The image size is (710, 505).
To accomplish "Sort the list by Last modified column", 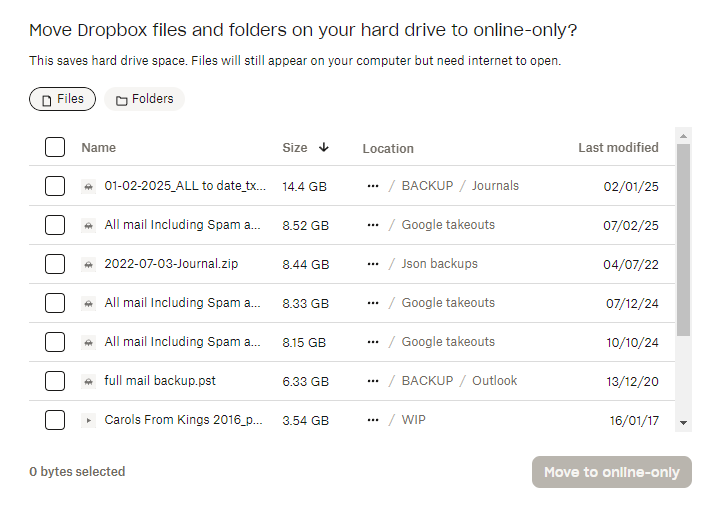I will tap(618, 147).
